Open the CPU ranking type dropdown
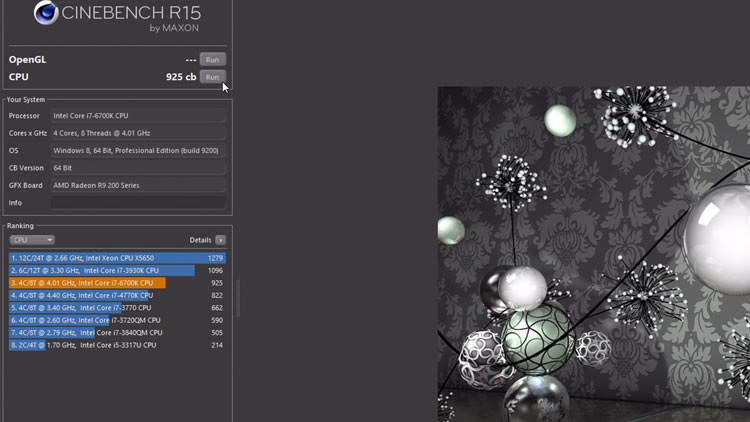This screenshot has height=422, width=750. [x=32, y=240]
